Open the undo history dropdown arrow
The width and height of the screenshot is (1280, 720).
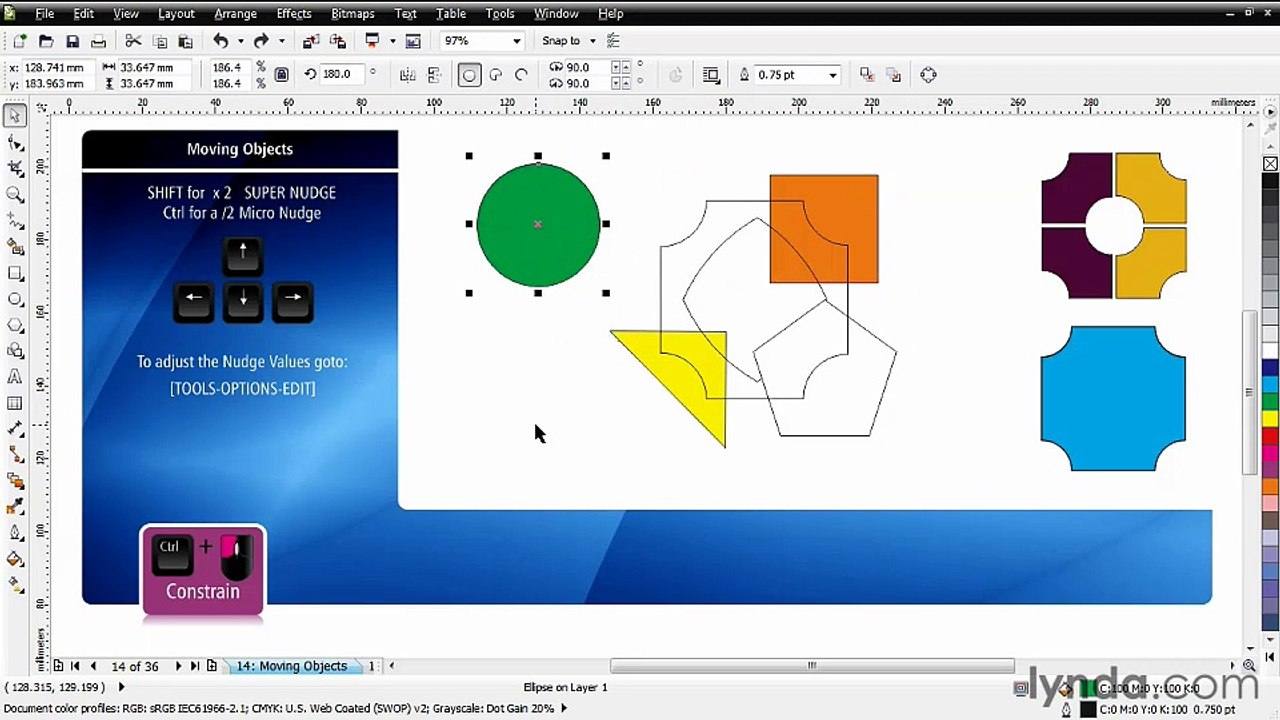[241, 41]
